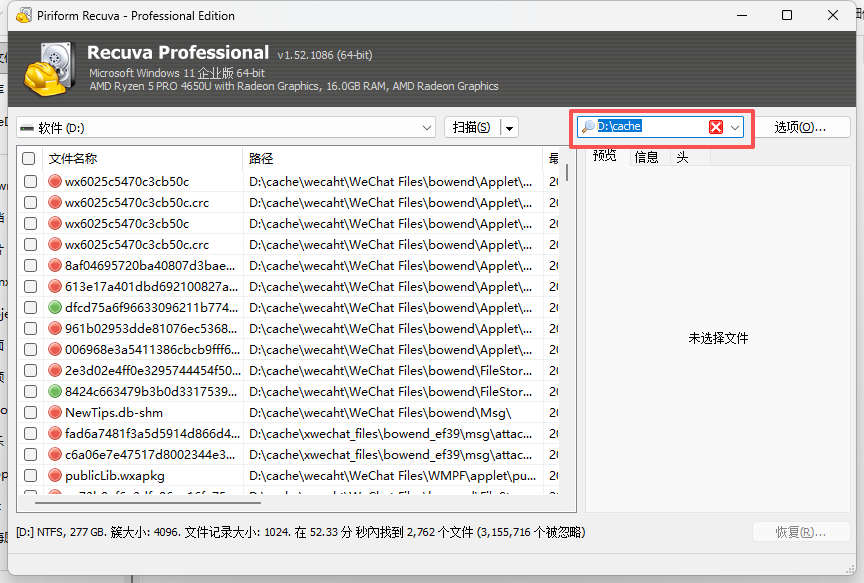
Task: Toggle the select-all checkbox in the header
Action: tap(29, 159)
